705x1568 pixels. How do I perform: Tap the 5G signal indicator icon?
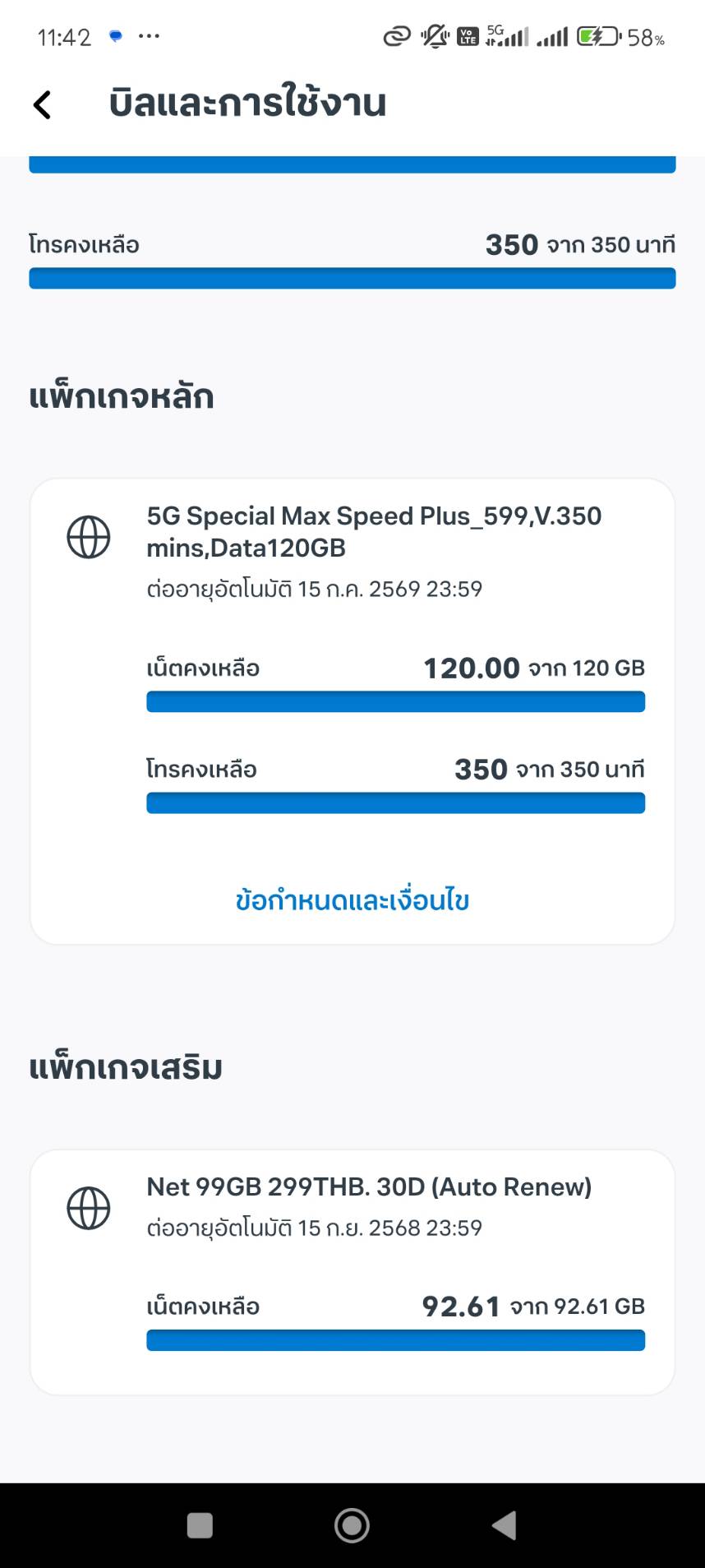pos(507,35)
